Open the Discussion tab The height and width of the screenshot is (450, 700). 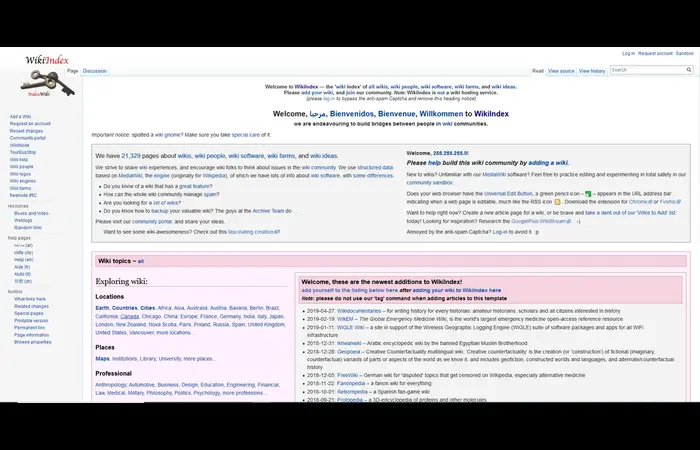click(95, 71)
